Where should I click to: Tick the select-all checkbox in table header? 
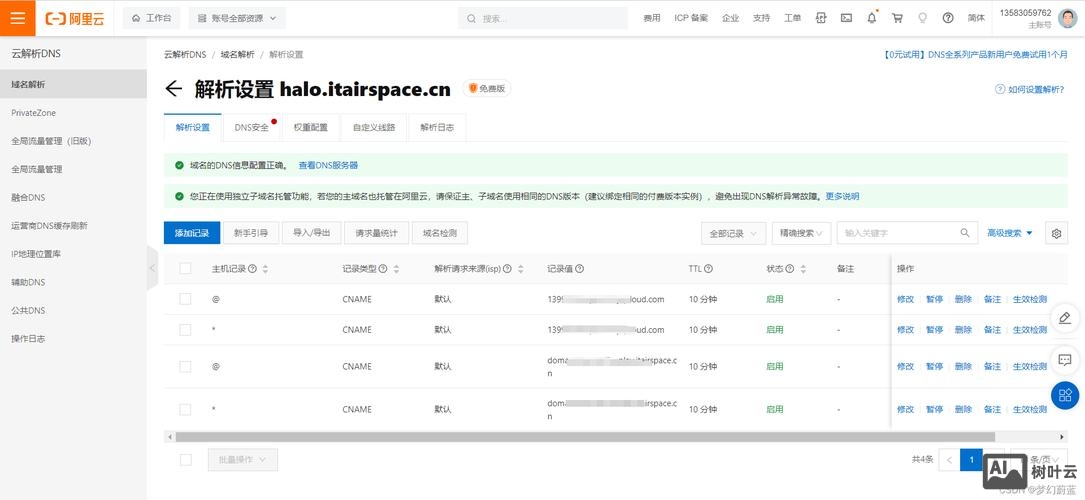[x=185, y=268]
